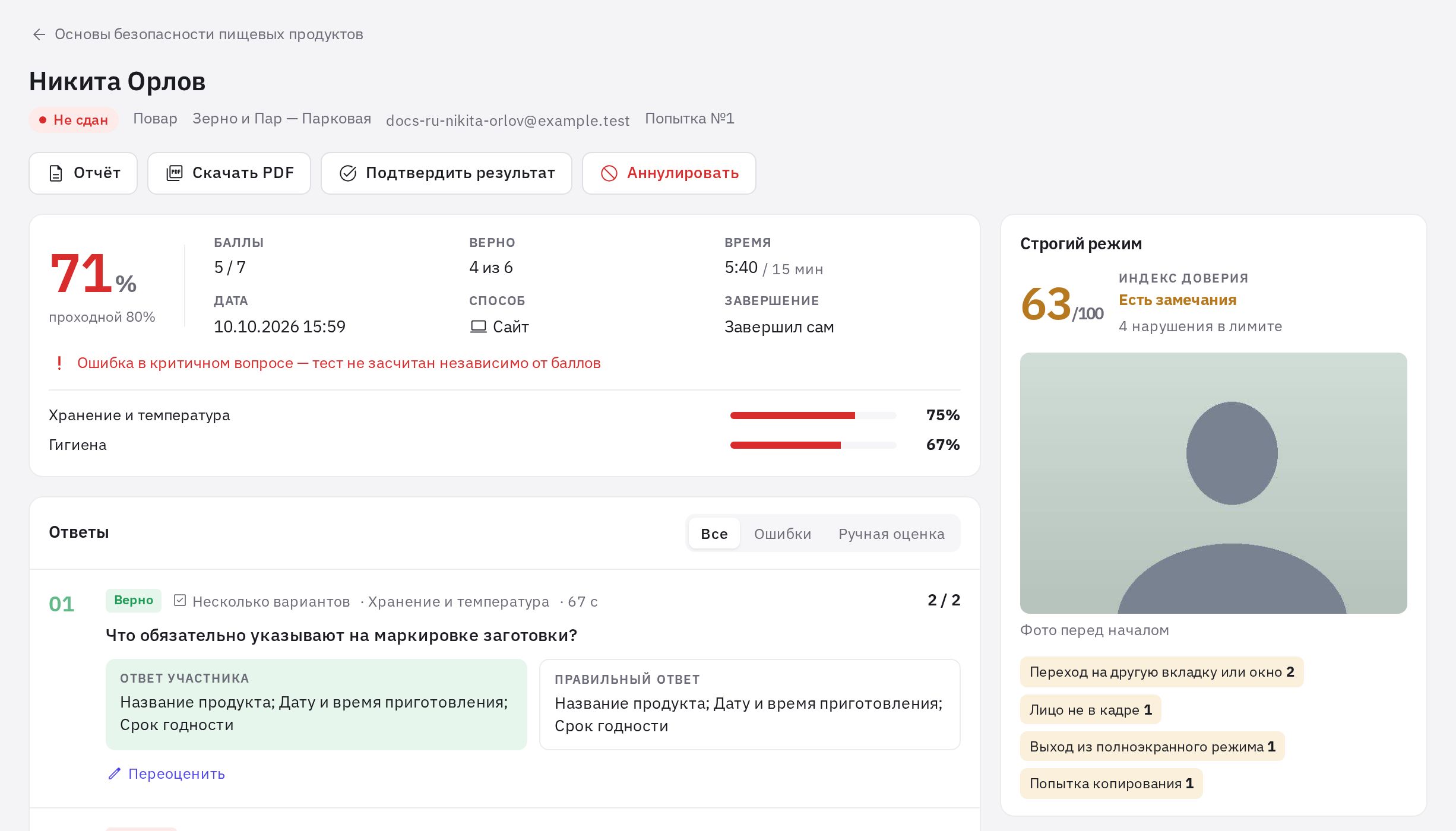Click the Переход на другую вкладку violation tag
This screenshot has width=1456, height=831.
pos(1161,672)
